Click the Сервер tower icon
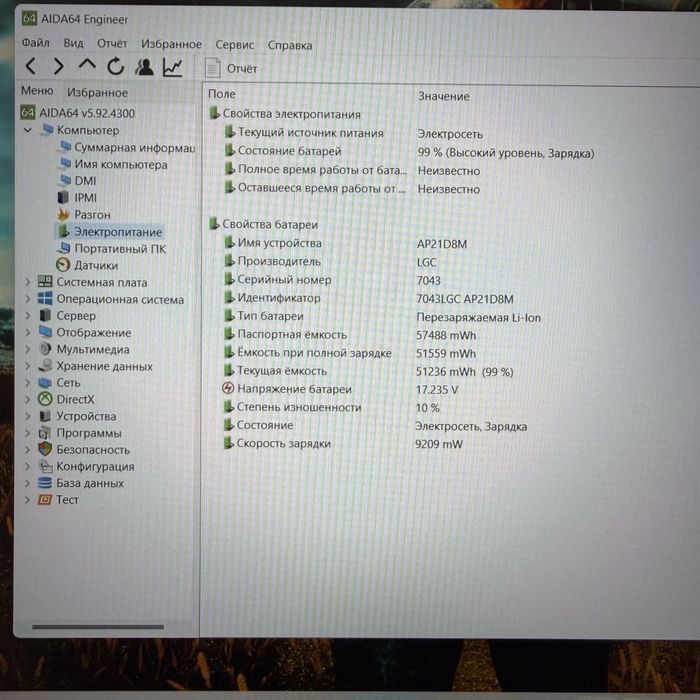 pos(45,315)
